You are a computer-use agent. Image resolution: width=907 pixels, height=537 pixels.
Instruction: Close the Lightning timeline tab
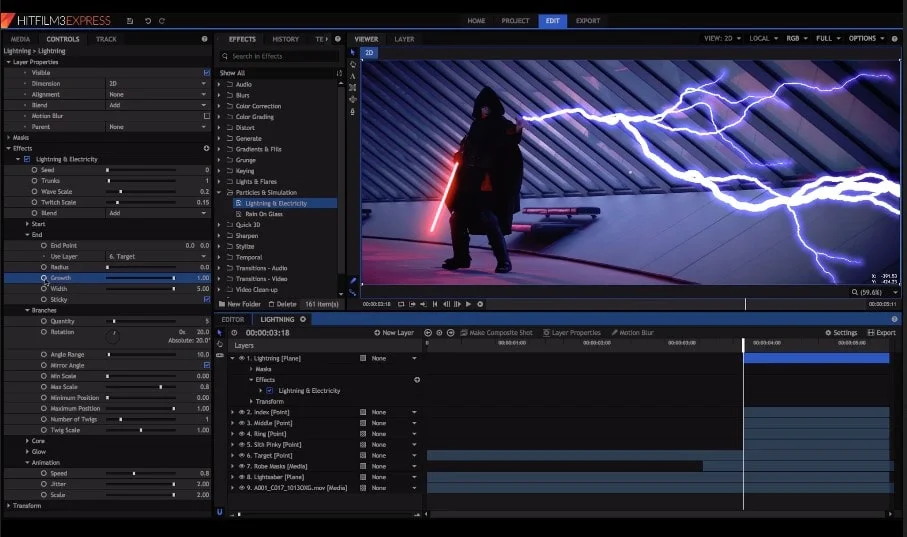click(x=303, y=319)
